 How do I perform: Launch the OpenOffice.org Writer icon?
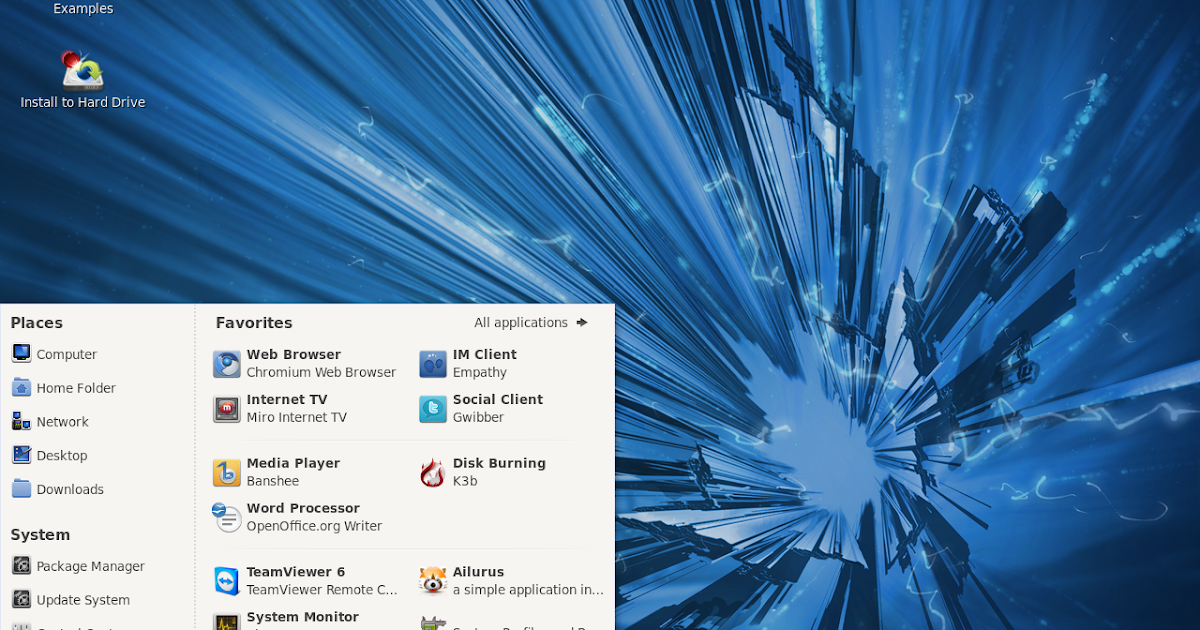click(x=227, y=518)
